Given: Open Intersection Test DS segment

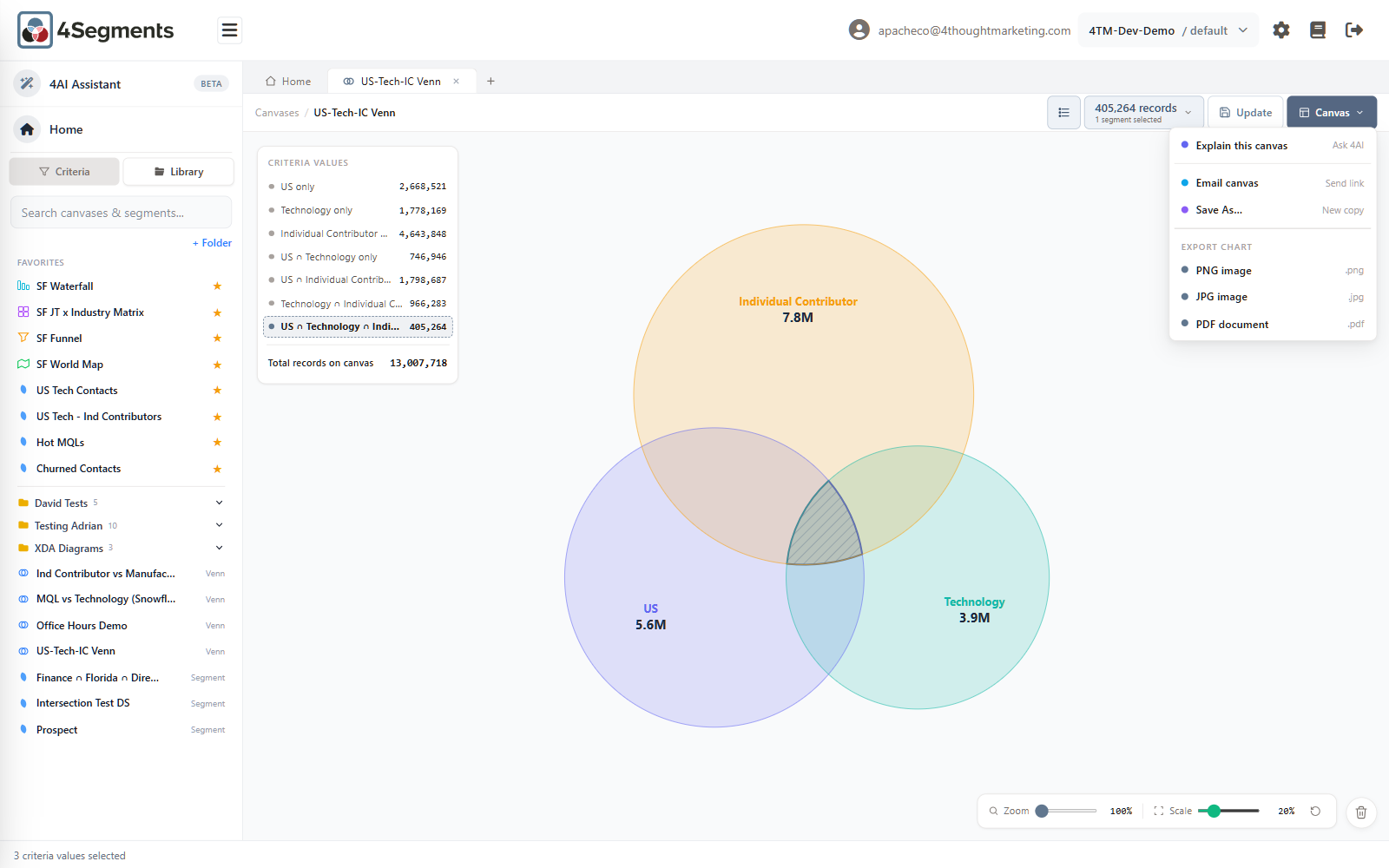Looking at the screenshot, I should tap(122, 703).
